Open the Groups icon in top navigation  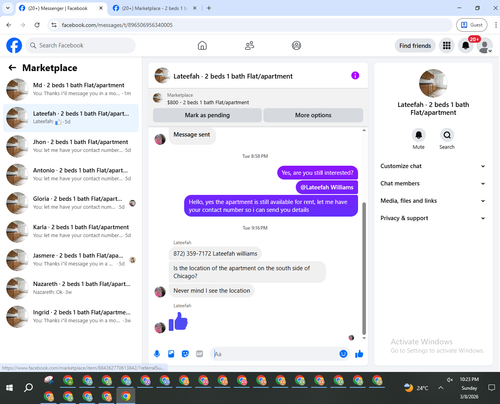(x=296, y=45)
